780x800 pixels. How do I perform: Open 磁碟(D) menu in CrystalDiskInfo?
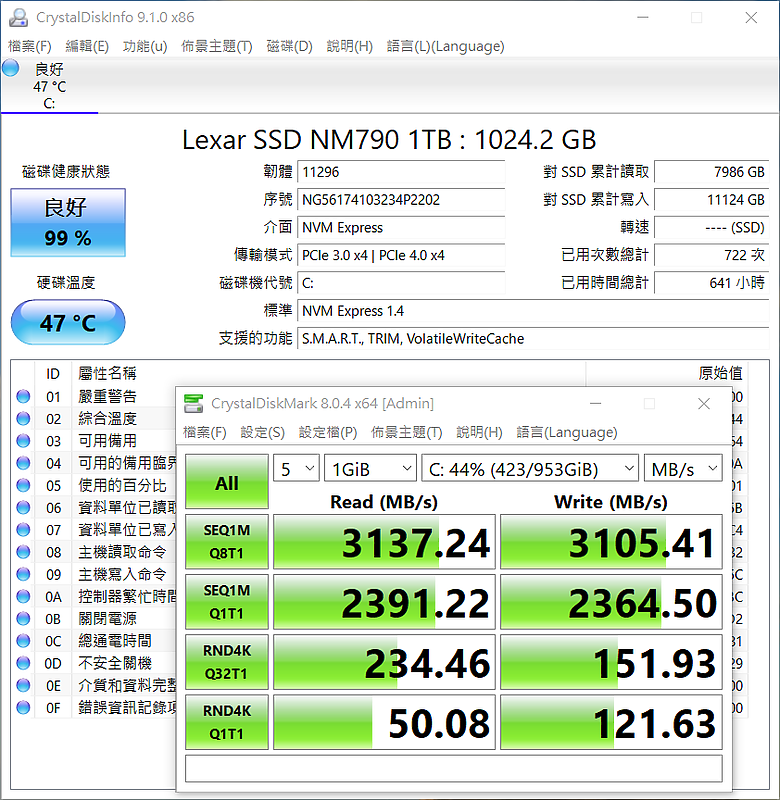[289, 46]
